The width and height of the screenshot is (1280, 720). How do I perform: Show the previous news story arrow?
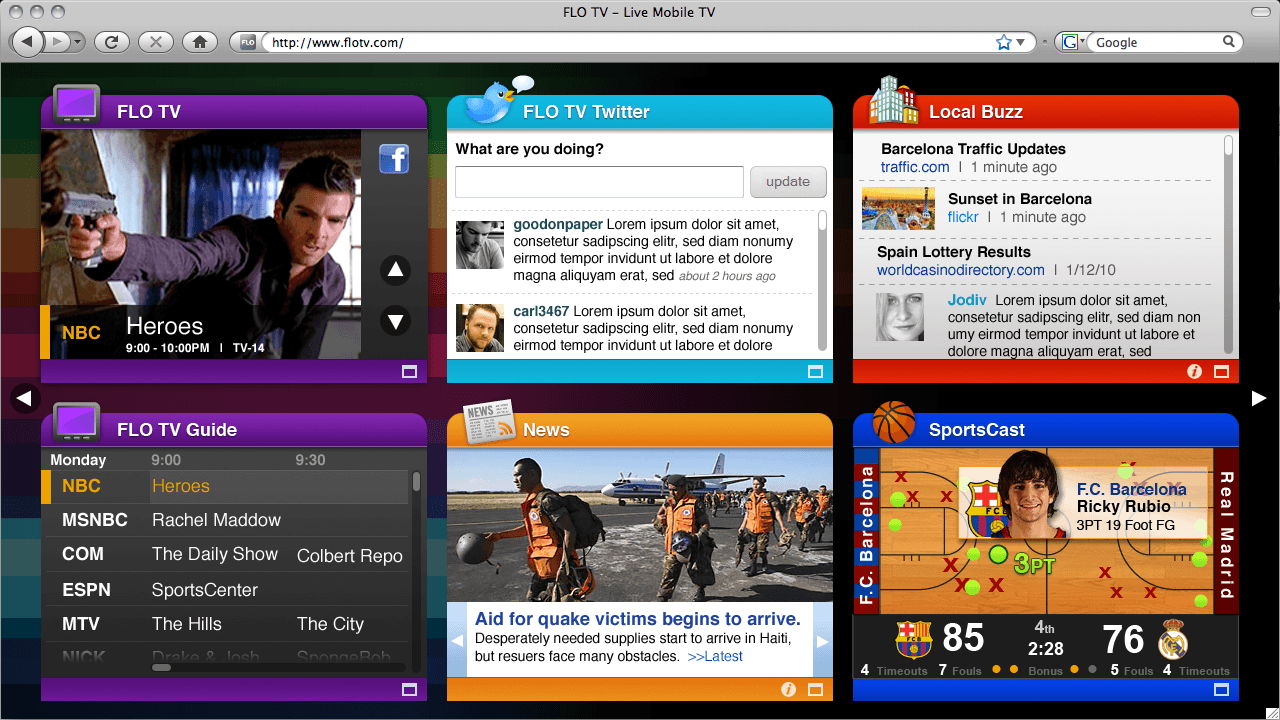(456, 641)
